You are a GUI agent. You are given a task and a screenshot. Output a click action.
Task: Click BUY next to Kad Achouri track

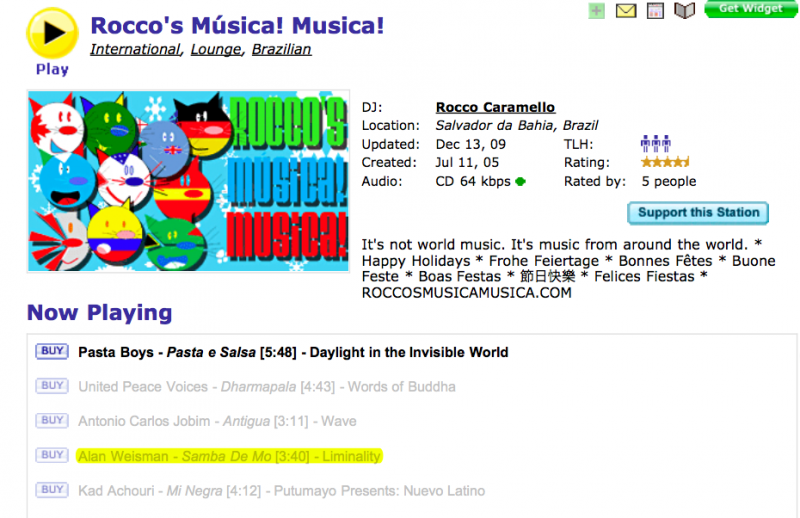coord(51,490)
